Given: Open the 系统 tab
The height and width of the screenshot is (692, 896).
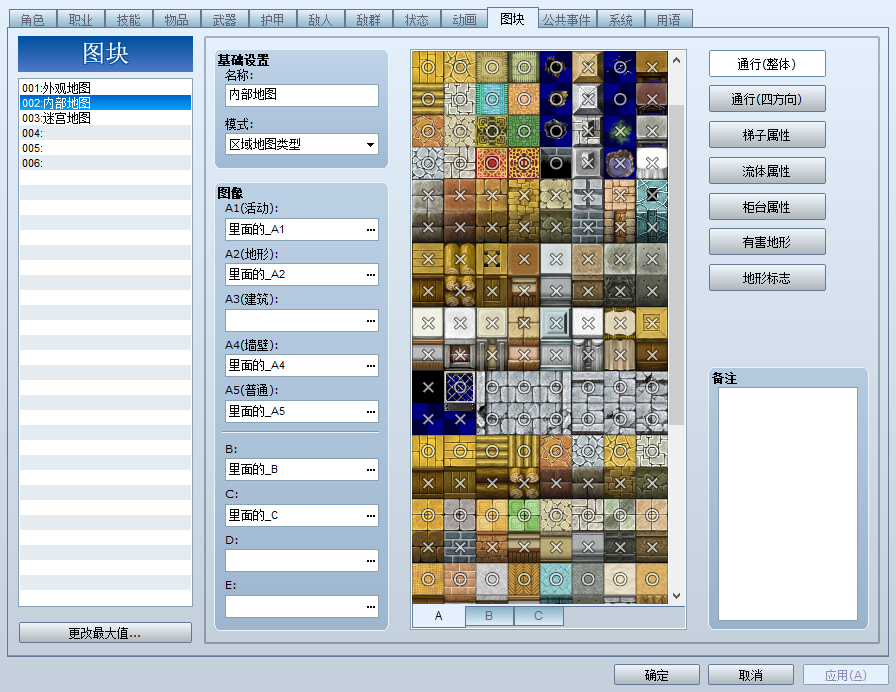Looking at the screenshot, I should 621,20.
